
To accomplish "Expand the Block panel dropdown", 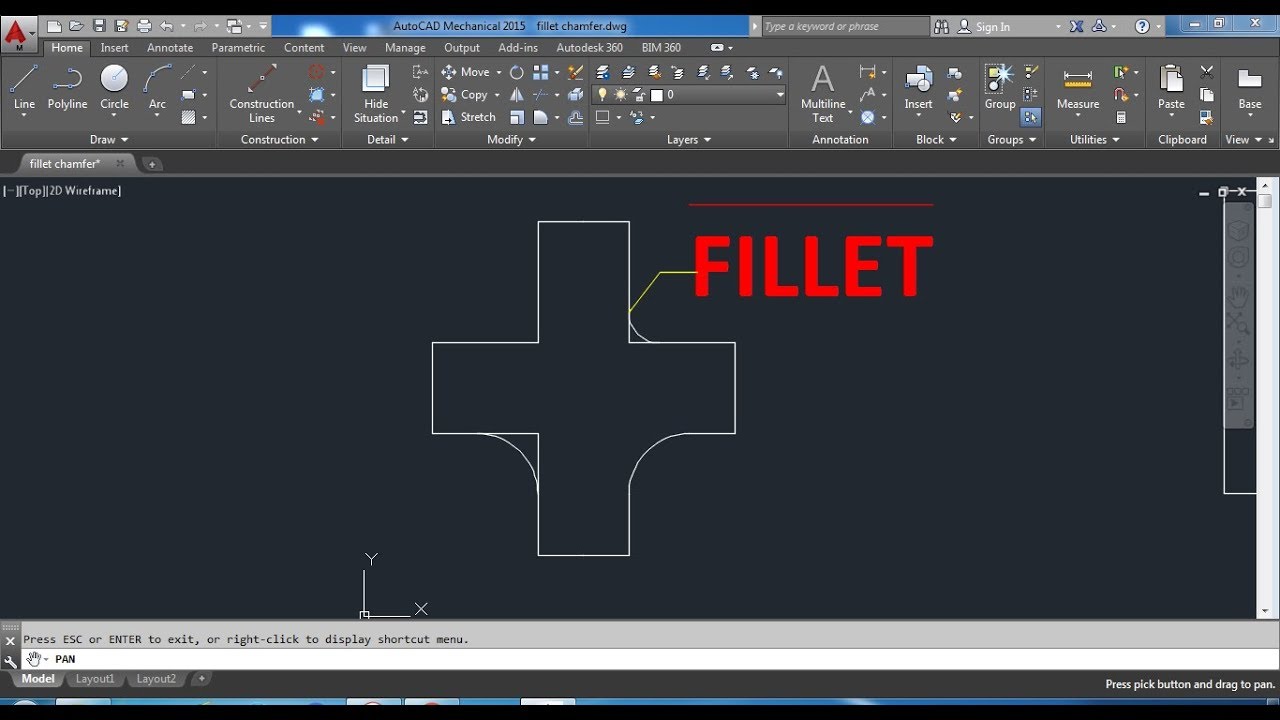I will 936,140.
